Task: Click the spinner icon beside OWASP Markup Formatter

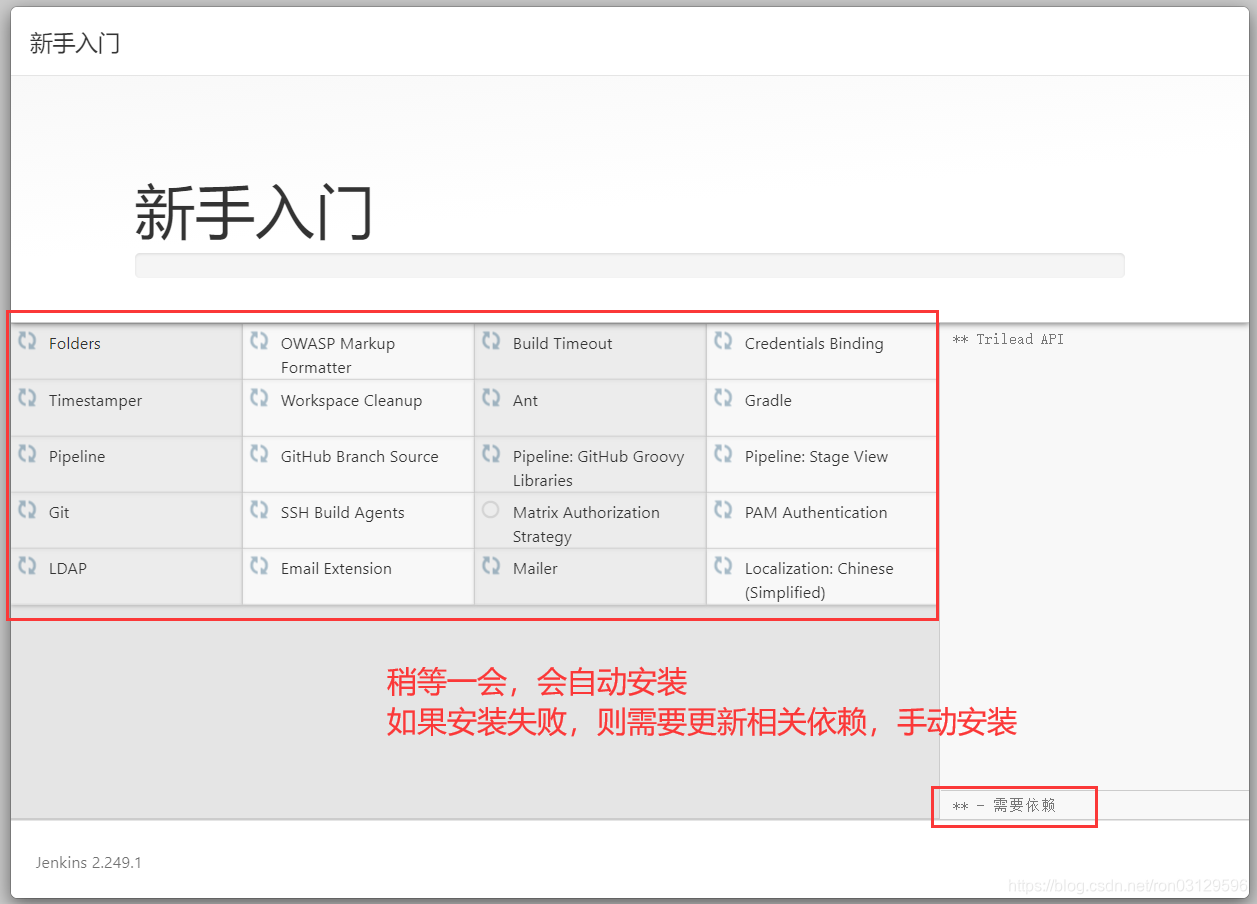Action: coord(259,341)
